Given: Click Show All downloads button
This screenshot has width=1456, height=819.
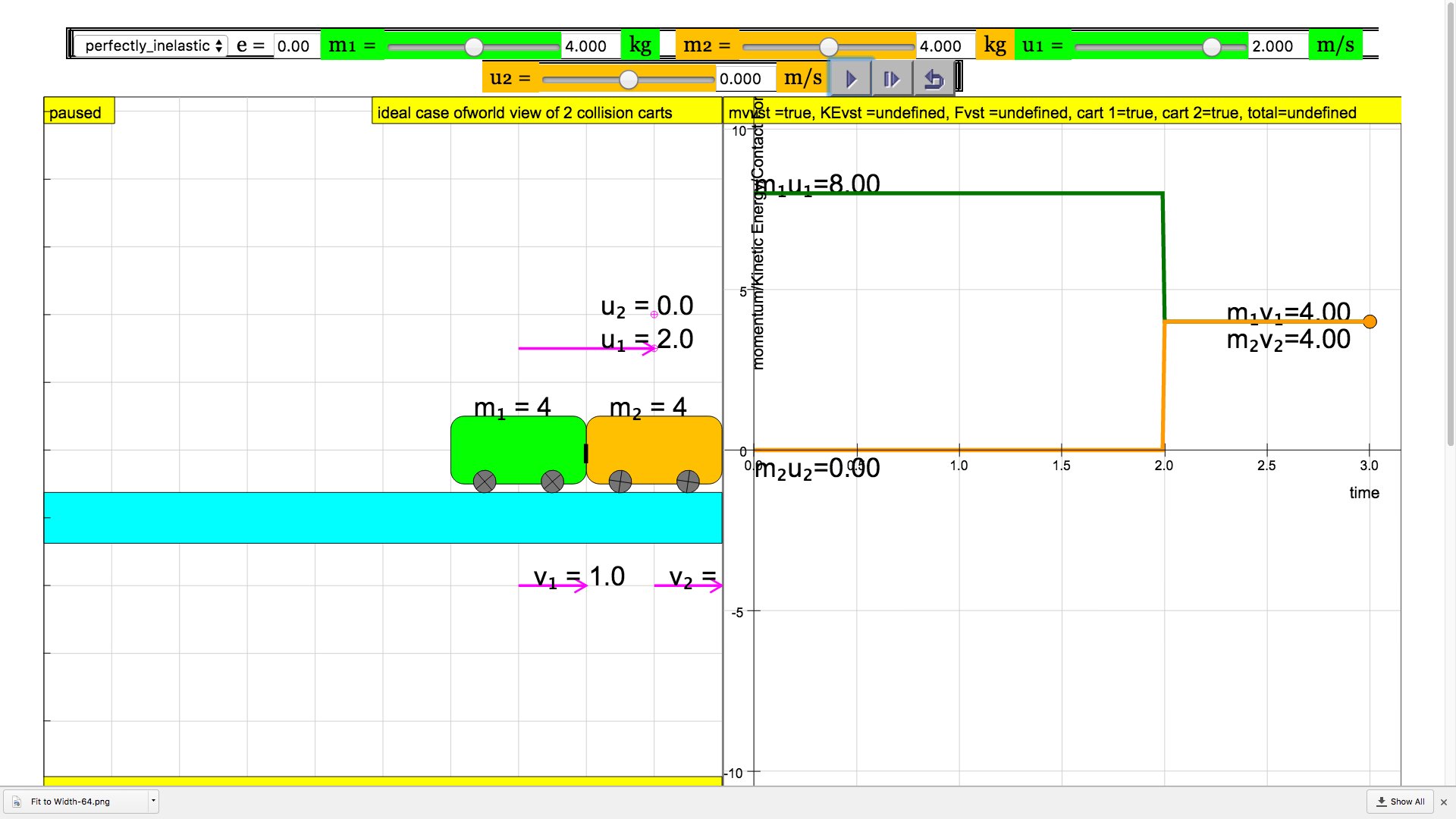Looking at the screenshot, I should click(1401, 802).
